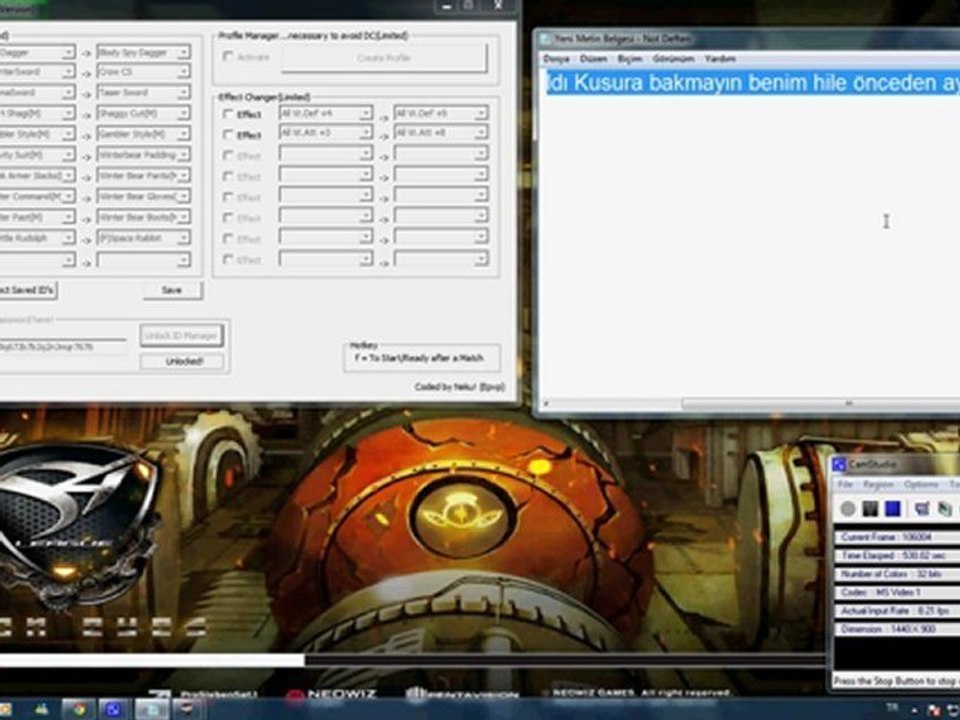Image resolution: width=960 pixels, height=720 pixels.
Task: Click the CamStudio title bar app icon
Action: click(839, 465)
